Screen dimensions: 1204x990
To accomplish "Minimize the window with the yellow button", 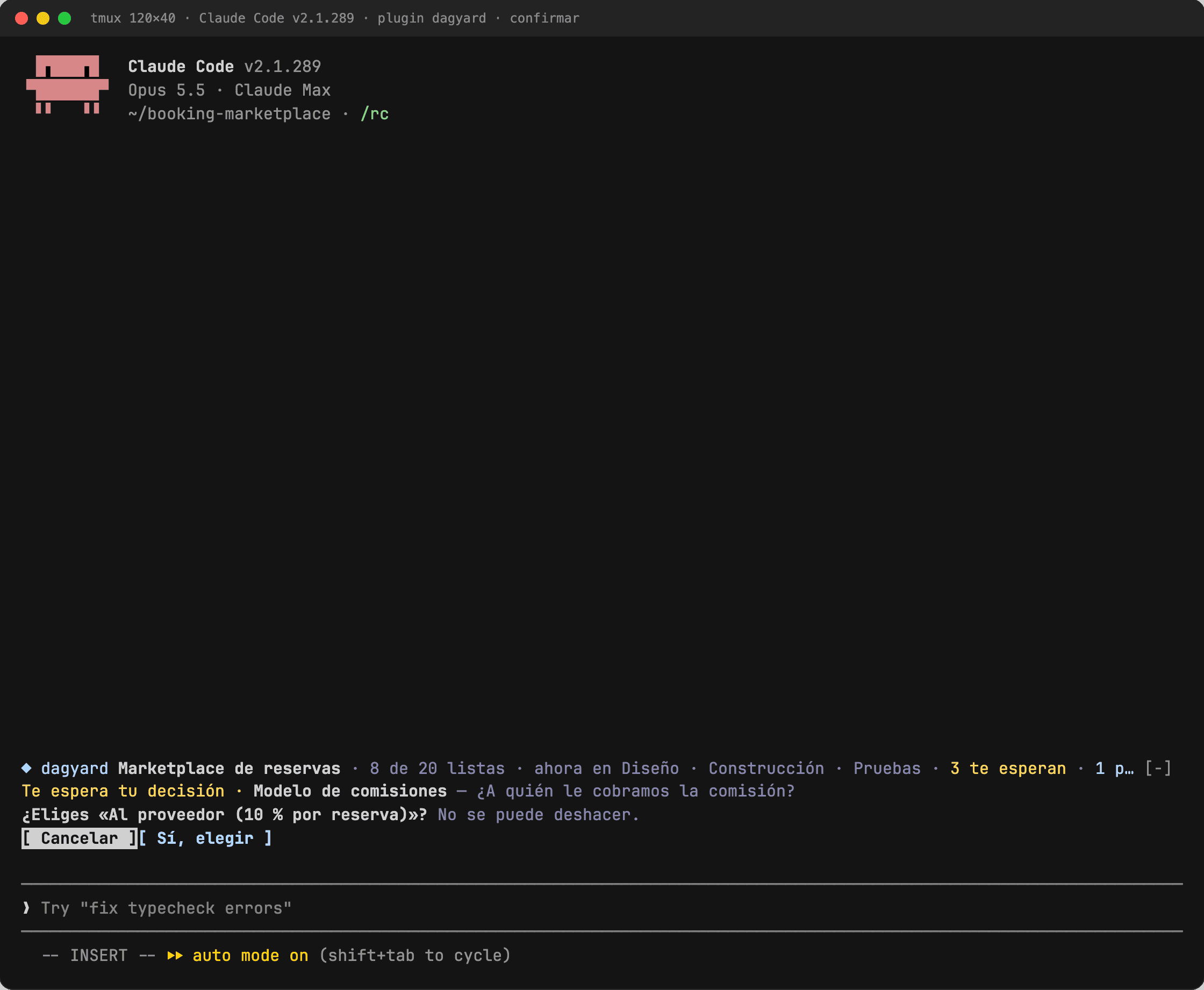I will pos(44,18).
